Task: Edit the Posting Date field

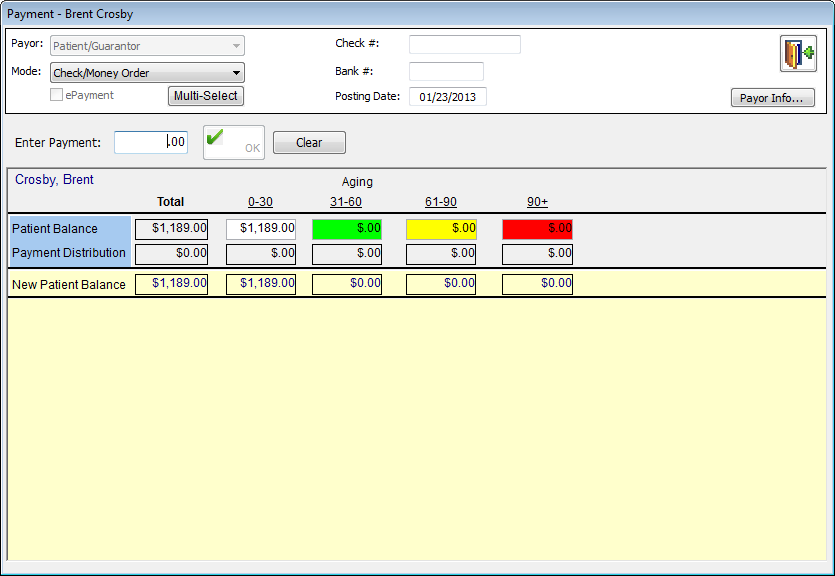Action: point(447,97)
